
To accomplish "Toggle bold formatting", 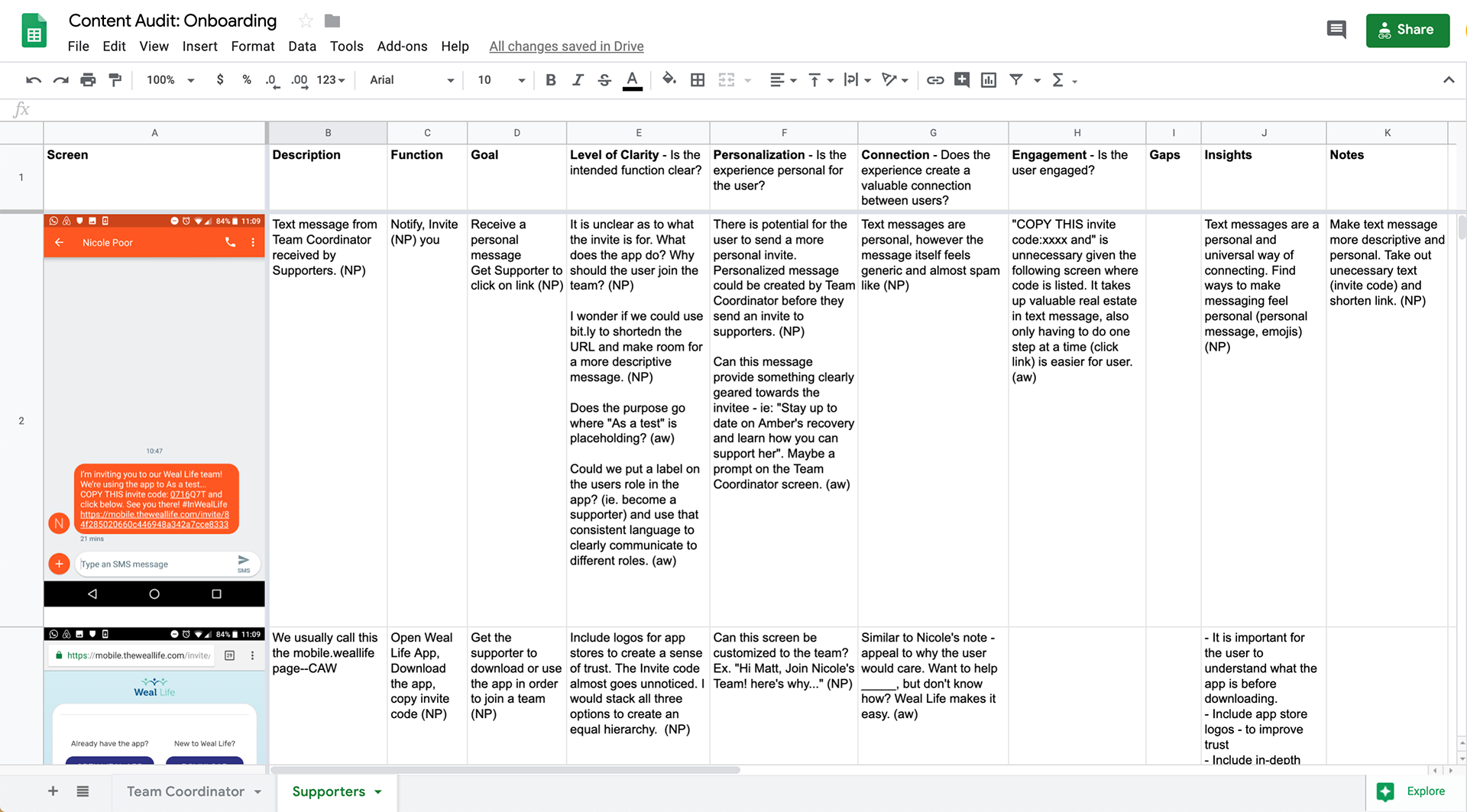I will [x=550, y=80].
